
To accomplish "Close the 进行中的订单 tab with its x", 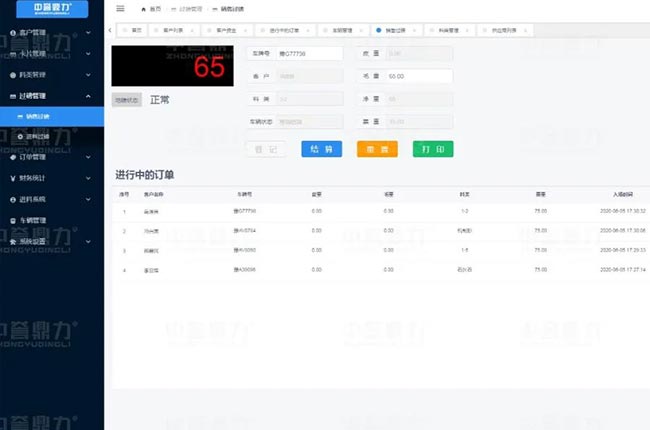I will [x=308, y=31].
